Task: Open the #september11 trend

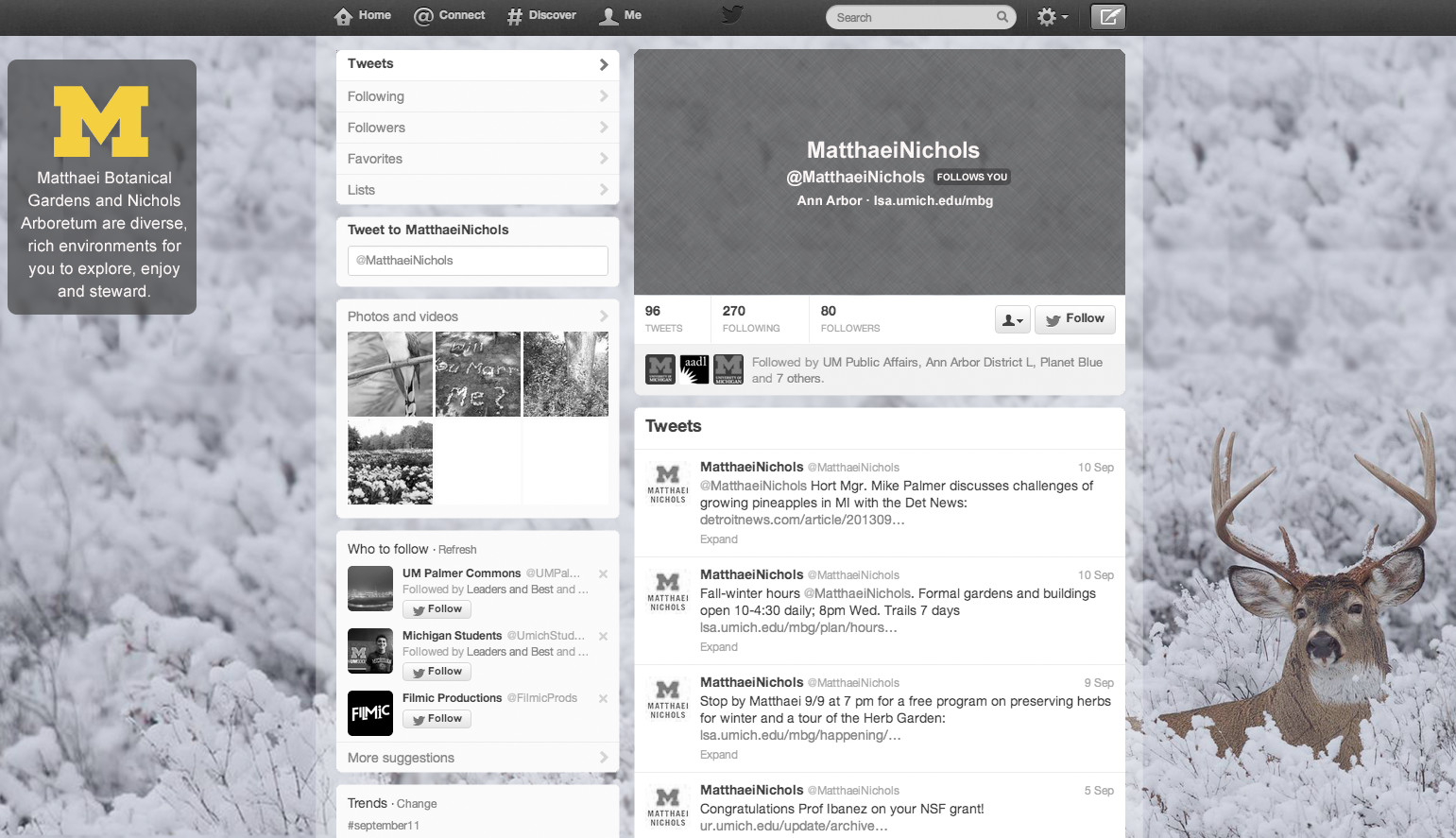Action: [x=384, y=826]
